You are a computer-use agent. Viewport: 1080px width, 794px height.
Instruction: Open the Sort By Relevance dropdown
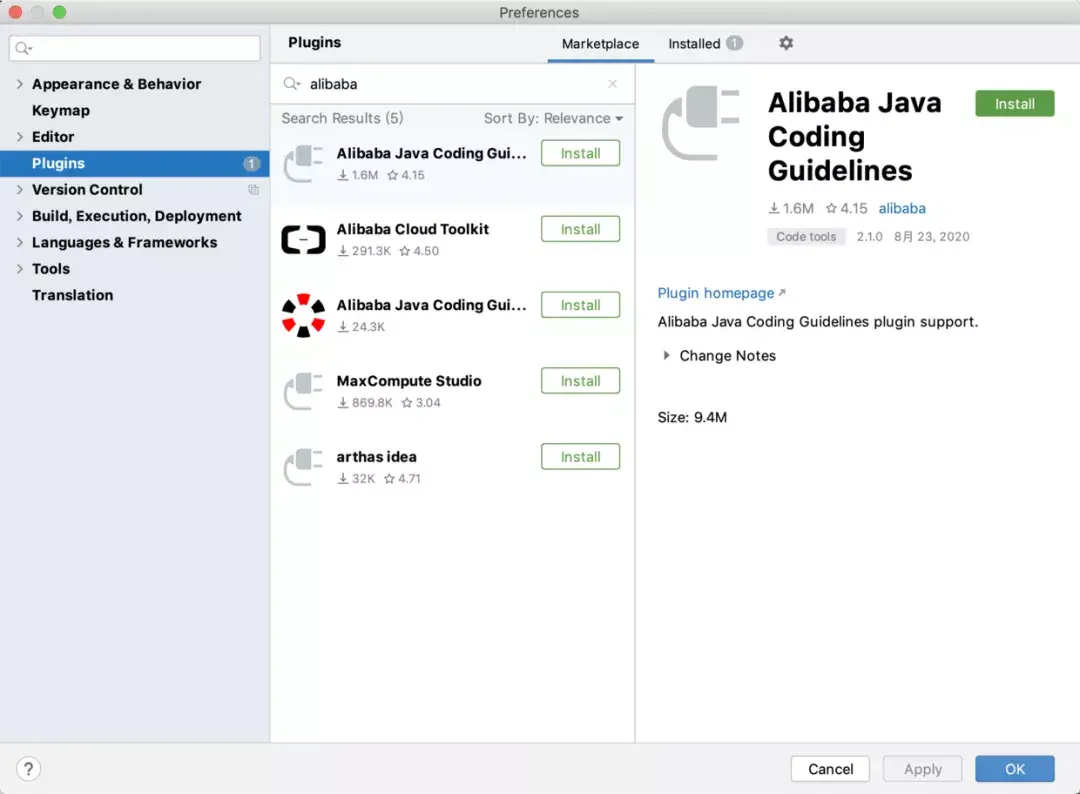(x=553, y=118)
